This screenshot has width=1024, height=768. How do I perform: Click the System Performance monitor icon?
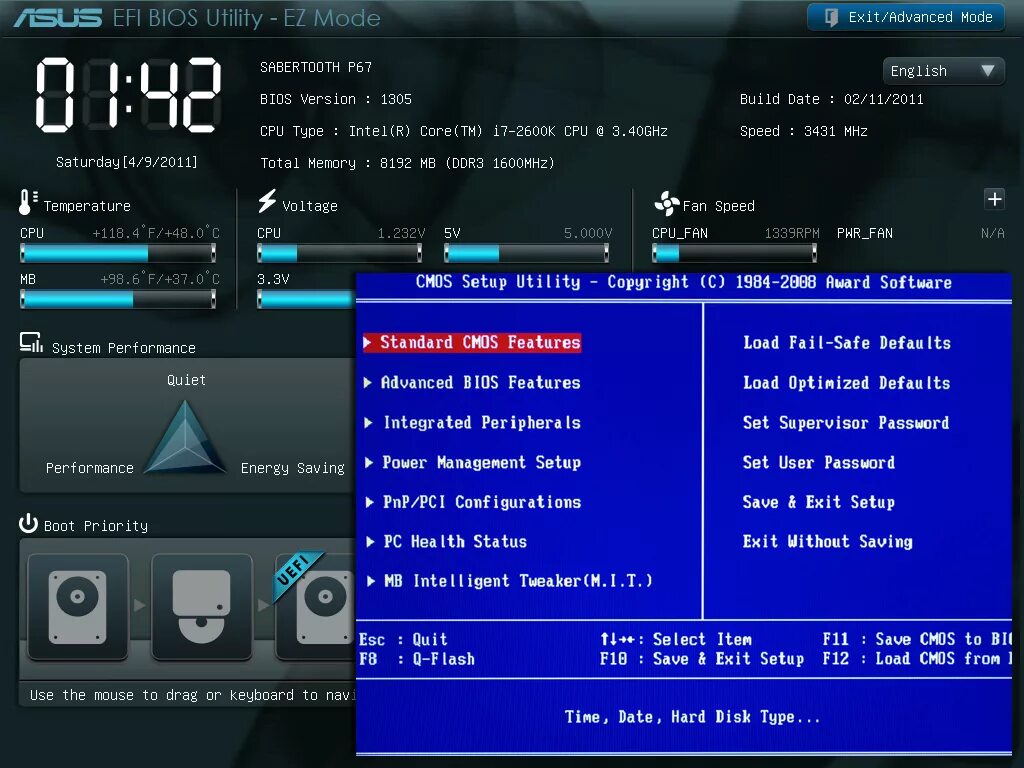31,342
